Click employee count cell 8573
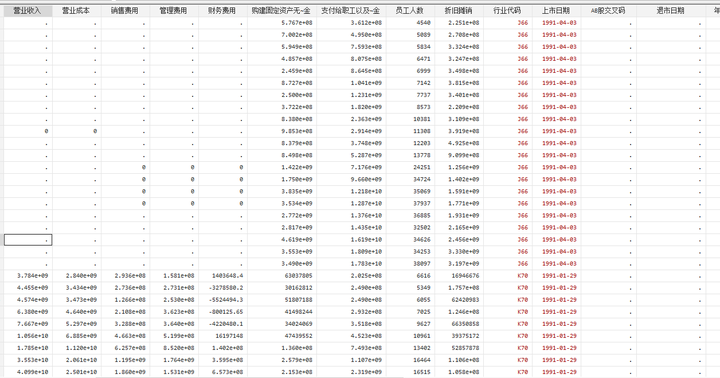Screen dimensions: 720x378 point(410,107)
